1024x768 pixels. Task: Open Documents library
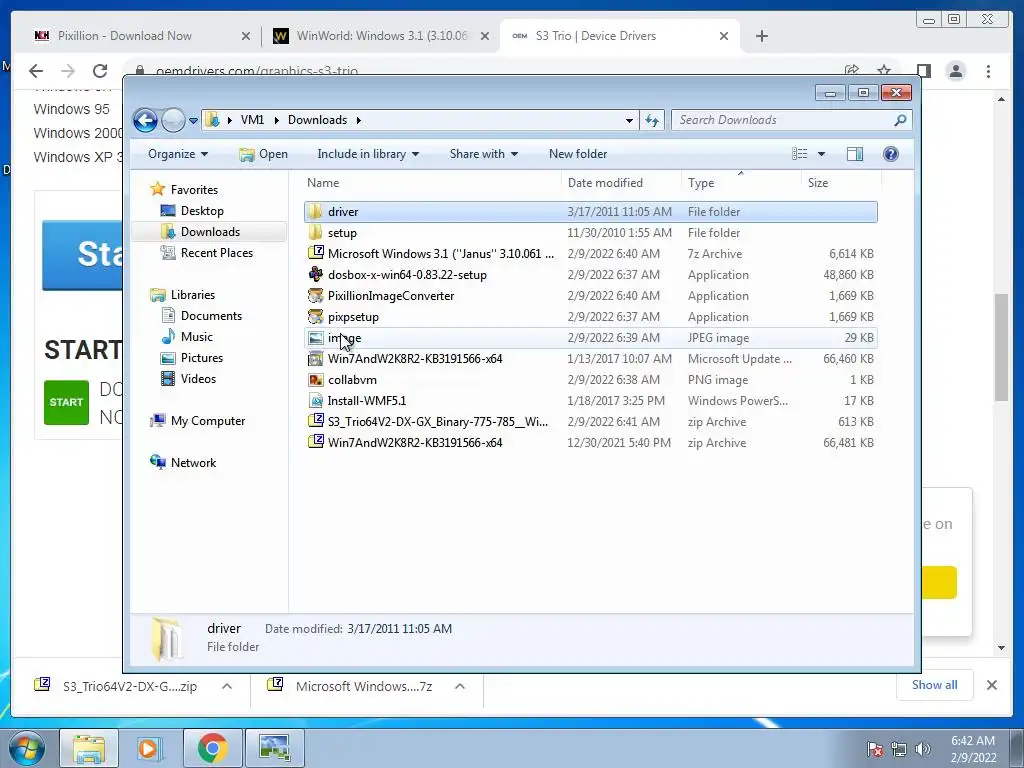[x=211, y=315]
